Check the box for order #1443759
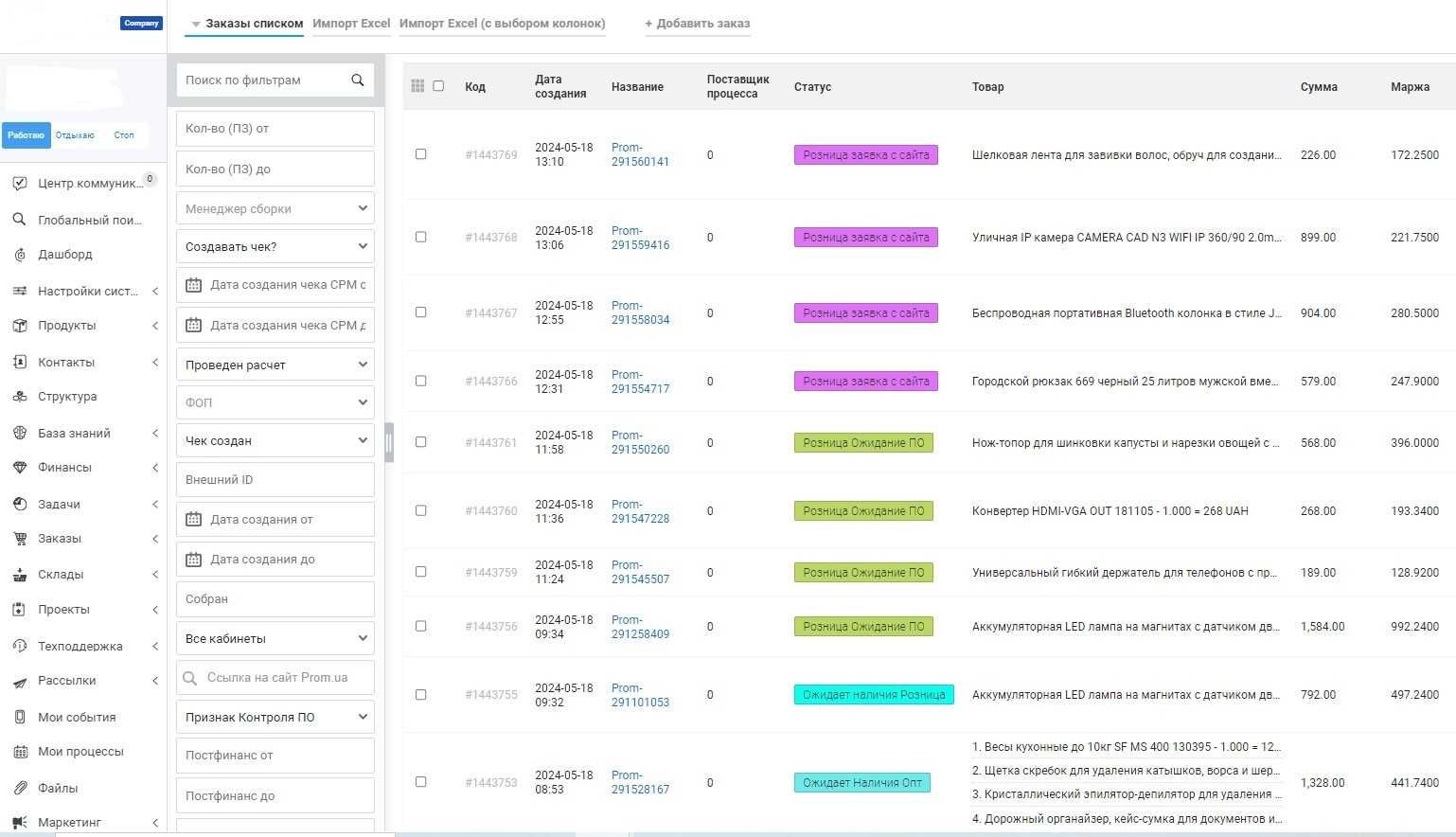Image resolution: width=1456 pixels, height=837 pixels. (x=421, y=571)
